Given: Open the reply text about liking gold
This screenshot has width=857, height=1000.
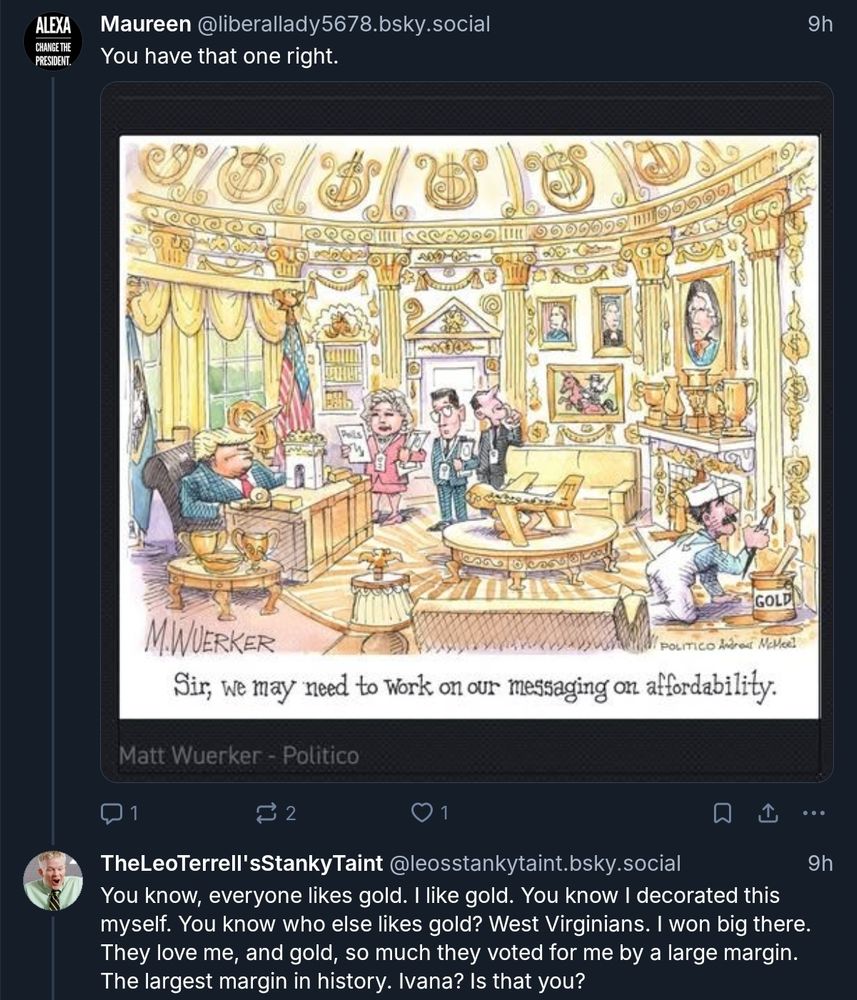Looking at the screenshot, I should (x=455, y=938).
